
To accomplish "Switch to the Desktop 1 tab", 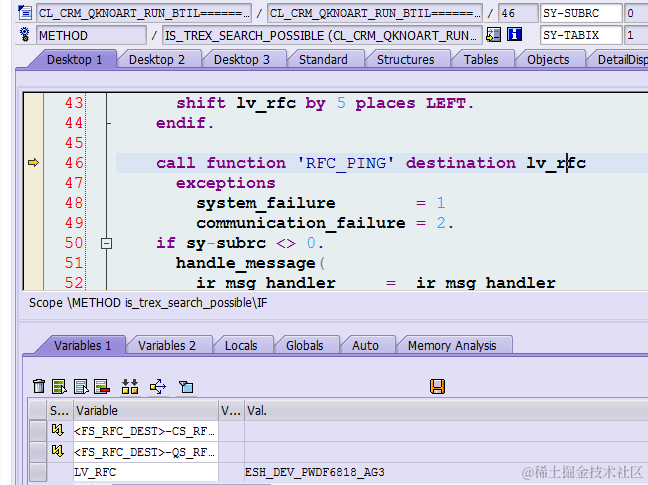I will [74, 59].
